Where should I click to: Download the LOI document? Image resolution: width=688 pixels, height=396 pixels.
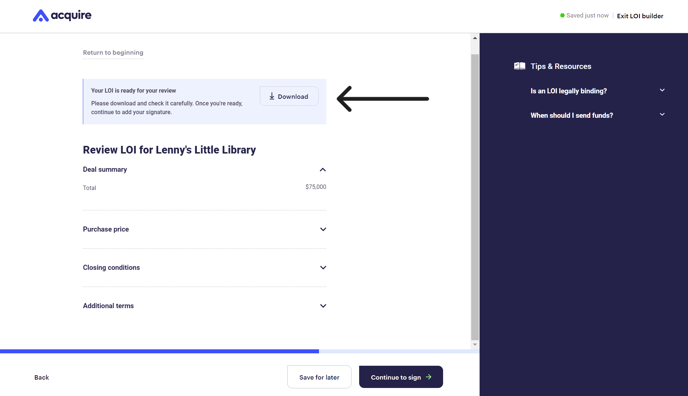pos(289,96)
